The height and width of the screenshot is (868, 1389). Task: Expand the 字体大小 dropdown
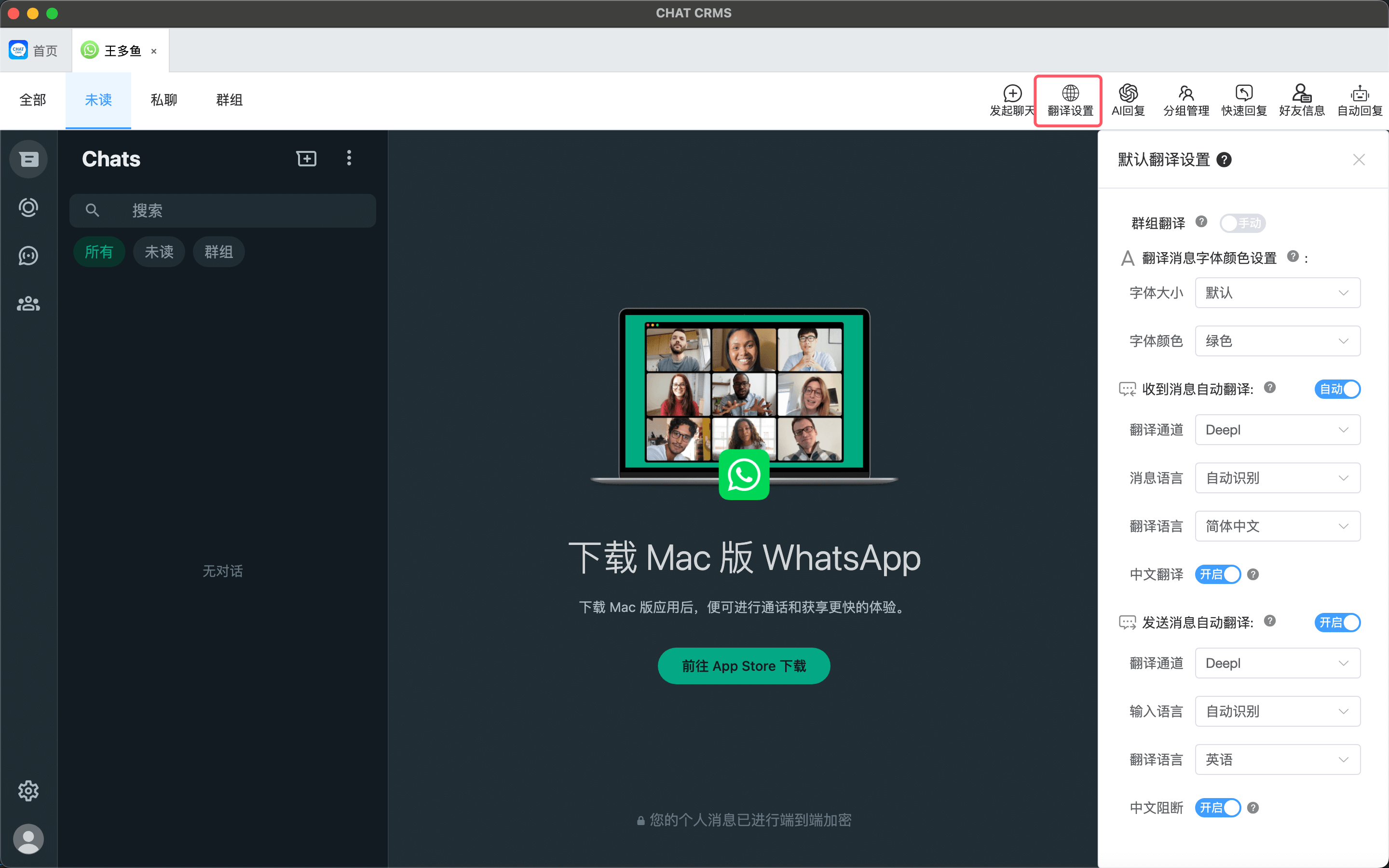1278,293
